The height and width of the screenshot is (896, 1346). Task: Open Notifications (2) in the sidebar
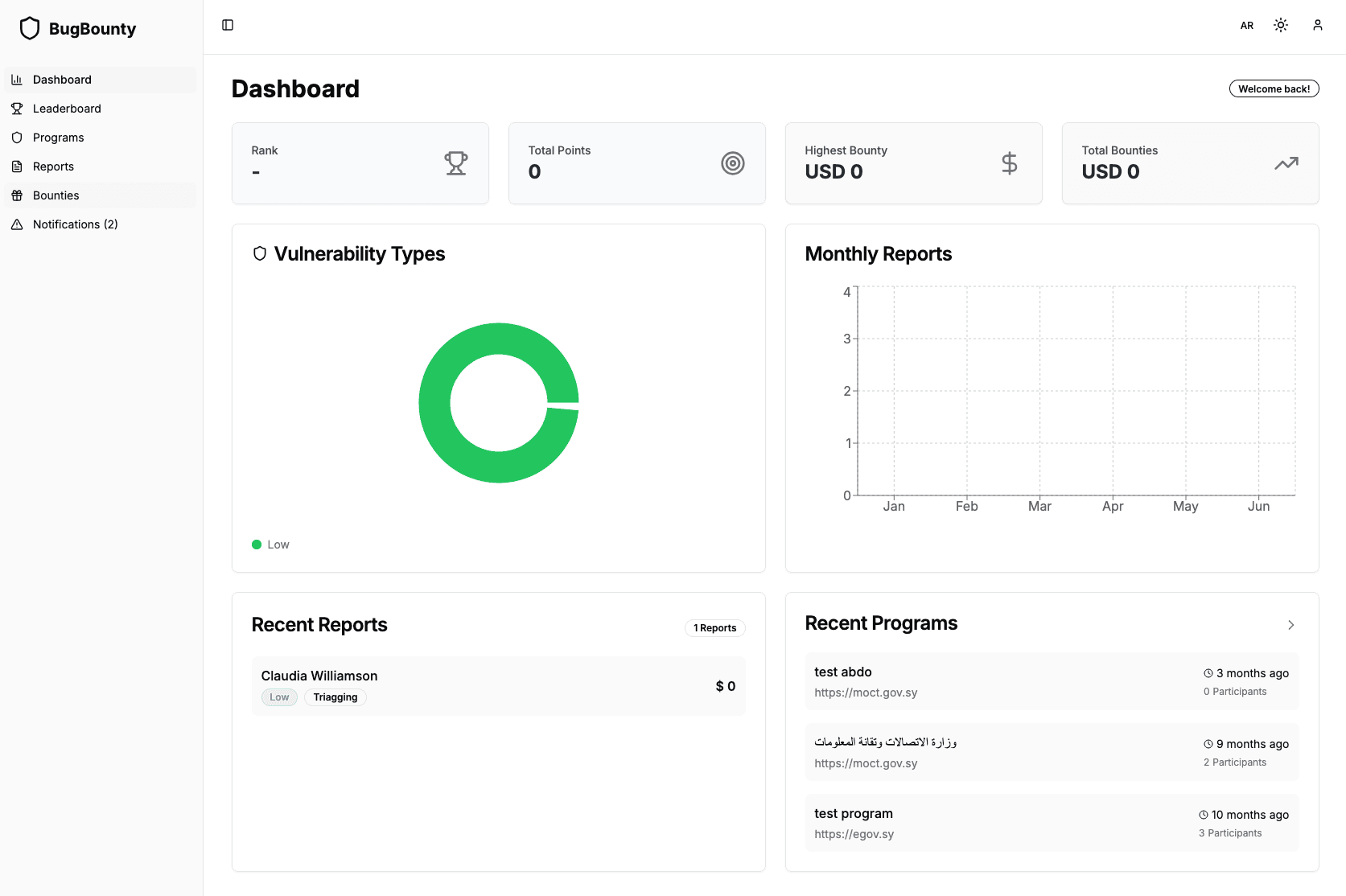point(100,224)
